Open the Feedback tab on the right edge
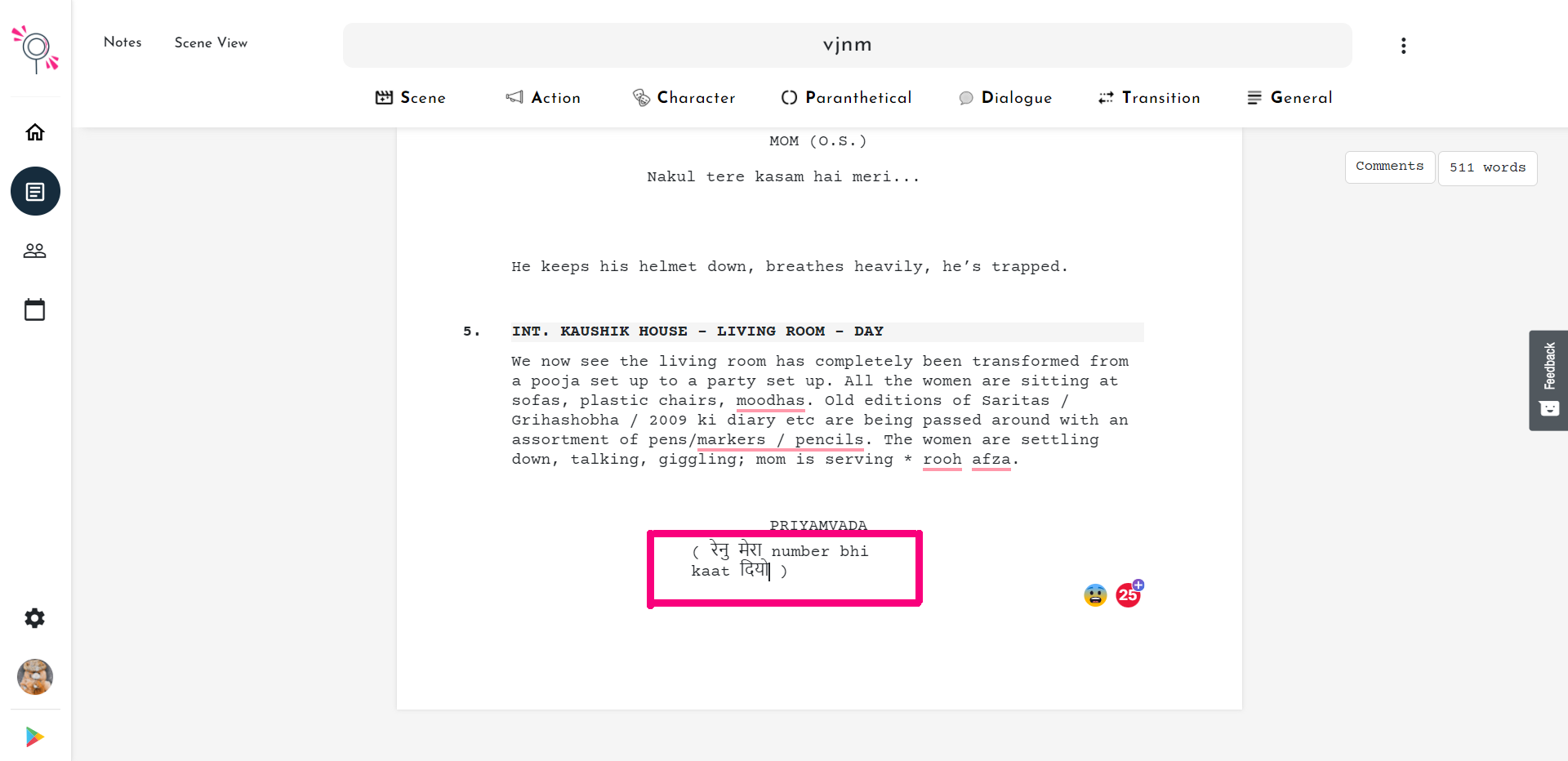Image resolution: width=1568 pixels, height=761 pixels. tap(1548, 380)
